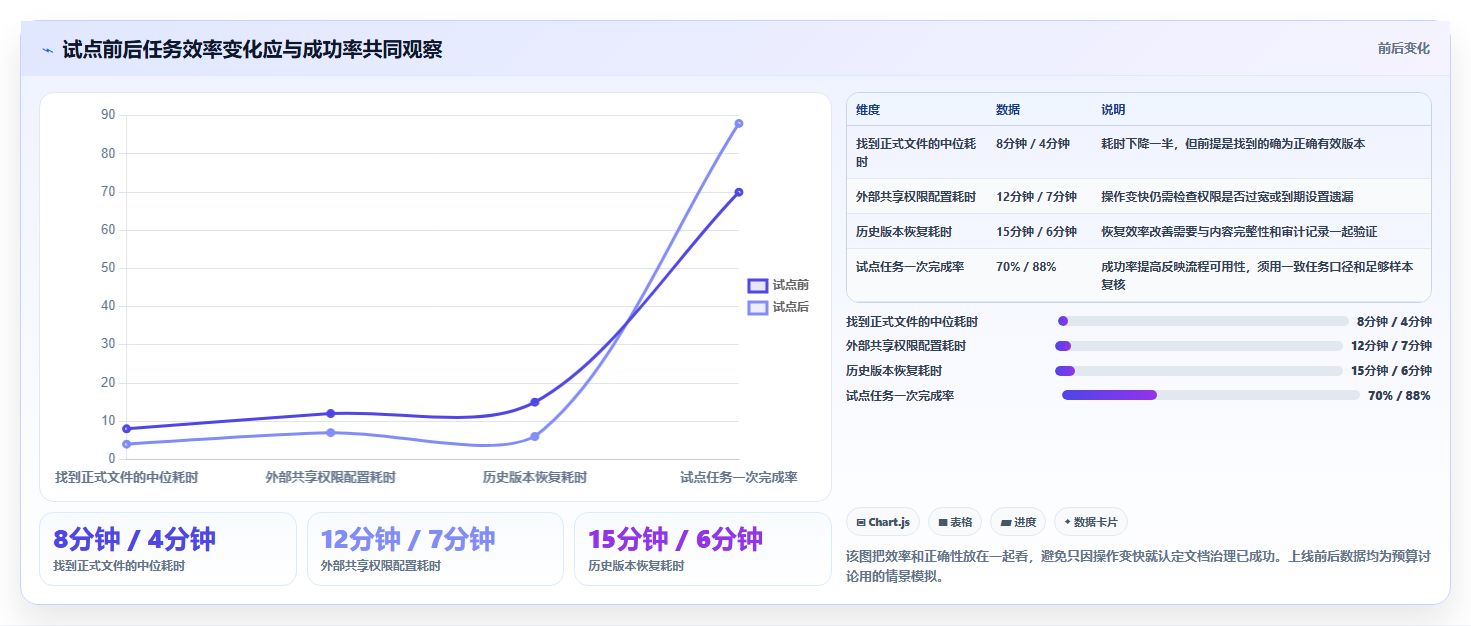Click progress row label 历史版本恢复耗时
This screenshot has width=1471, height=626.
coord(894,371)
